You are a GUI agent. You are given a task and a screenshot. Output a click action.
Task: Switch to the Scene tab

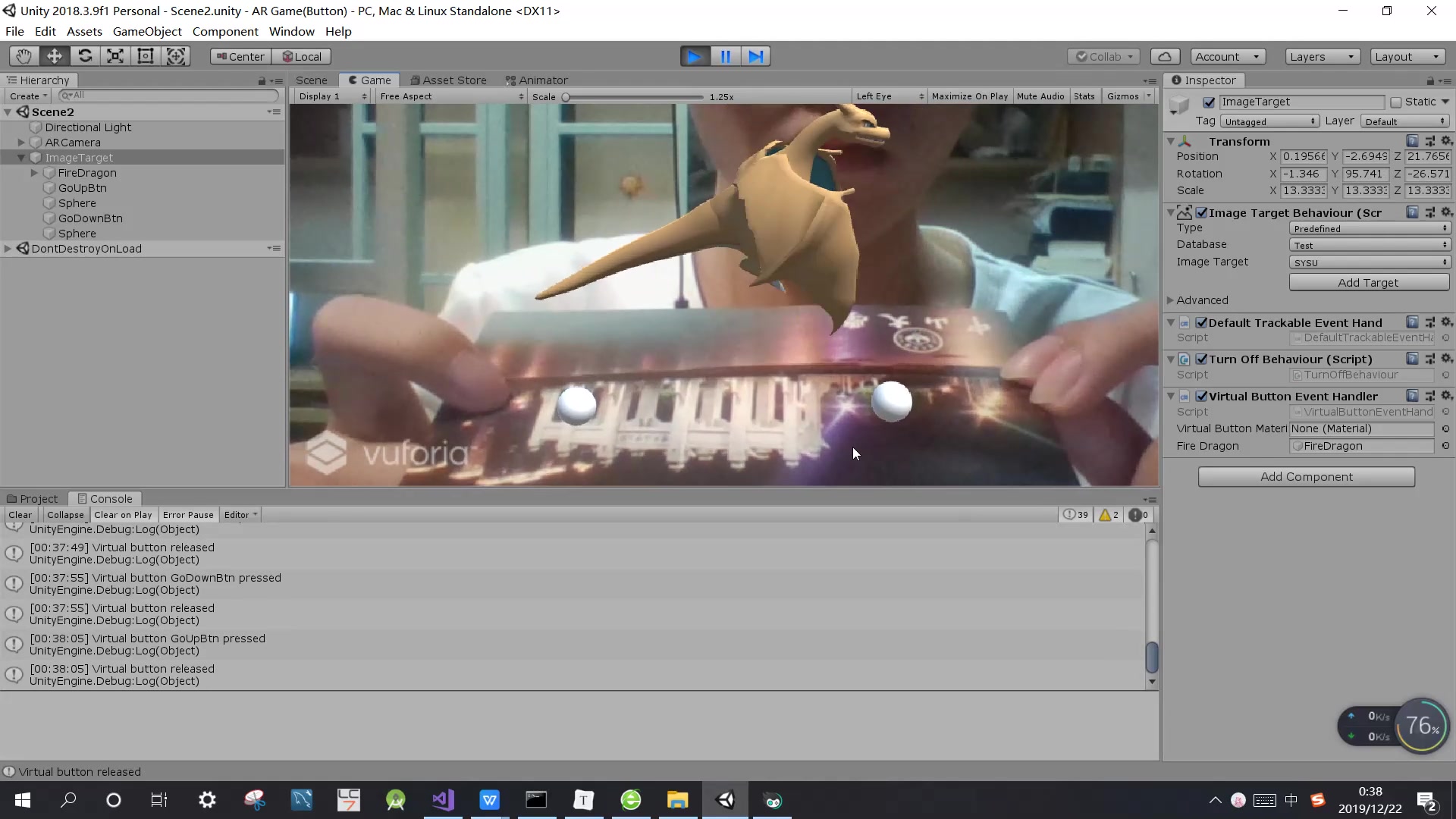[311, 80]
